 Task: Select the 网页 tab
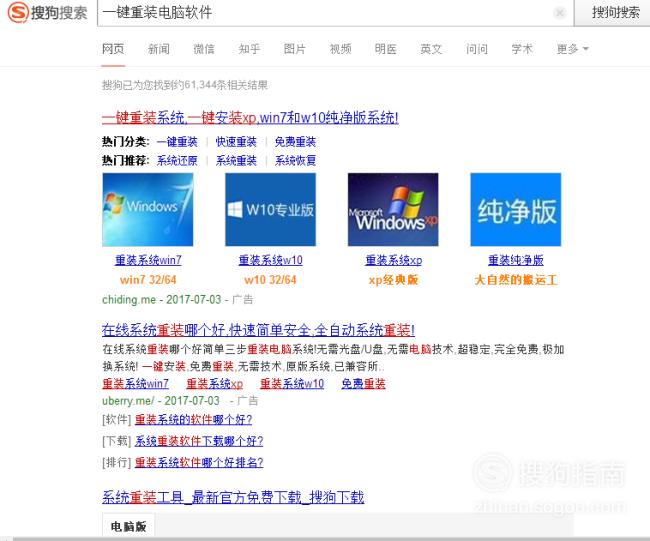pyautogui.click(x=113, y=49)
